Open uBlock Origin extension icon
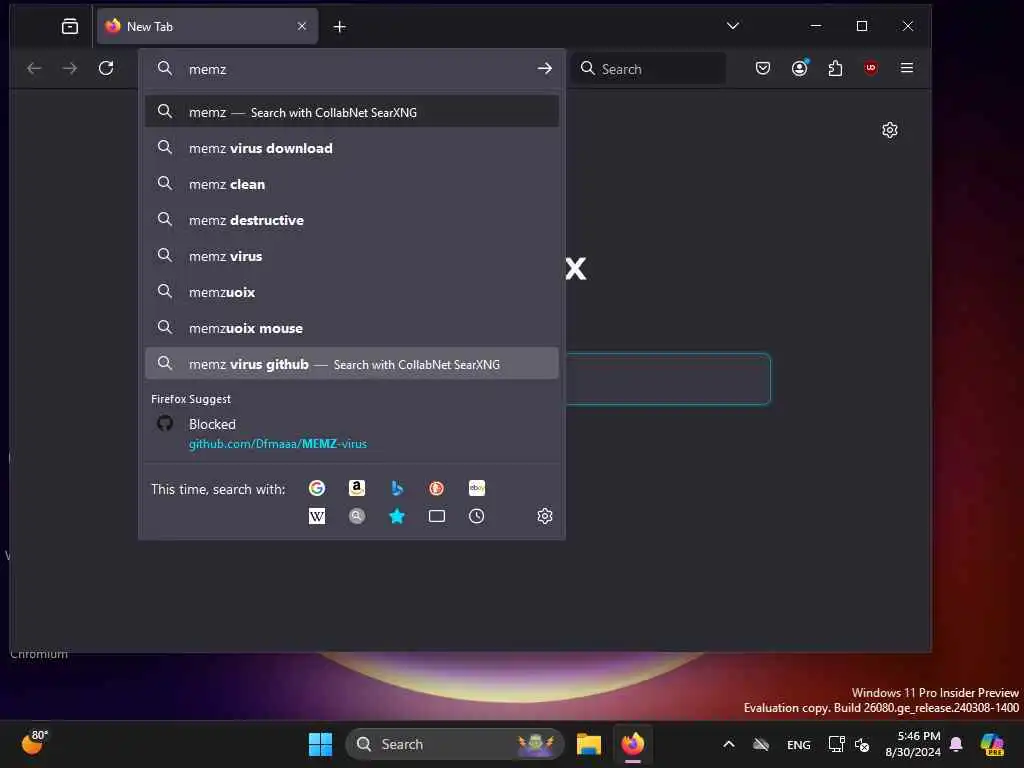 coord(871,68)
